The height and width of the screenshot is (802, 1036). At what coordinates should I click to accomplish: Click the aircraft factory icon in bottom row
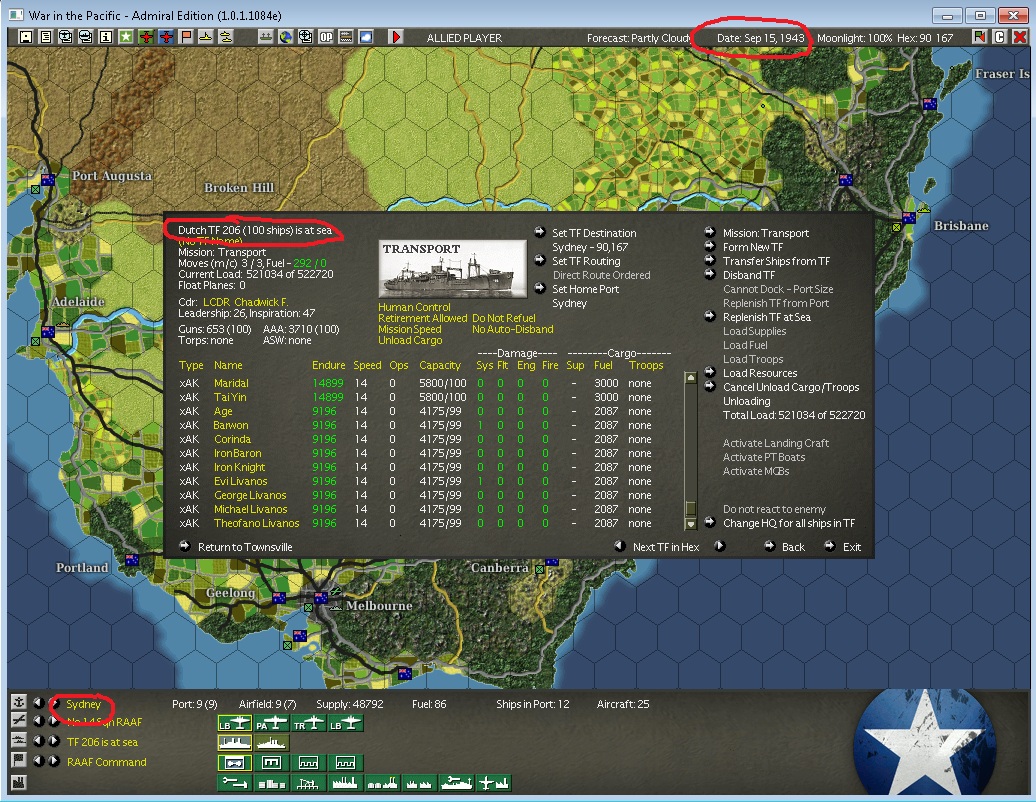click(x=494, y=784)
